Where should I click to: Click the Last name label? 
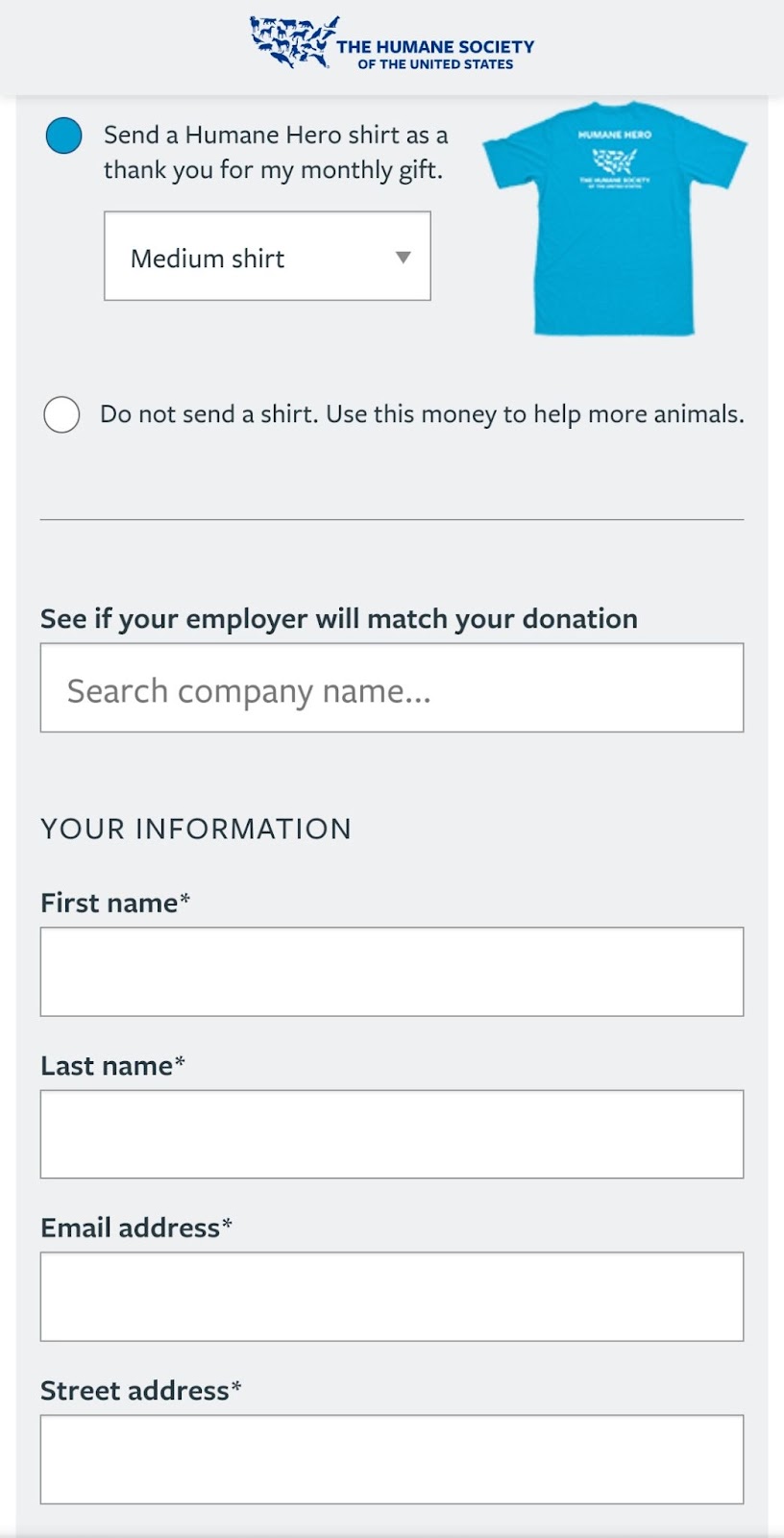tap(112, 1065)
